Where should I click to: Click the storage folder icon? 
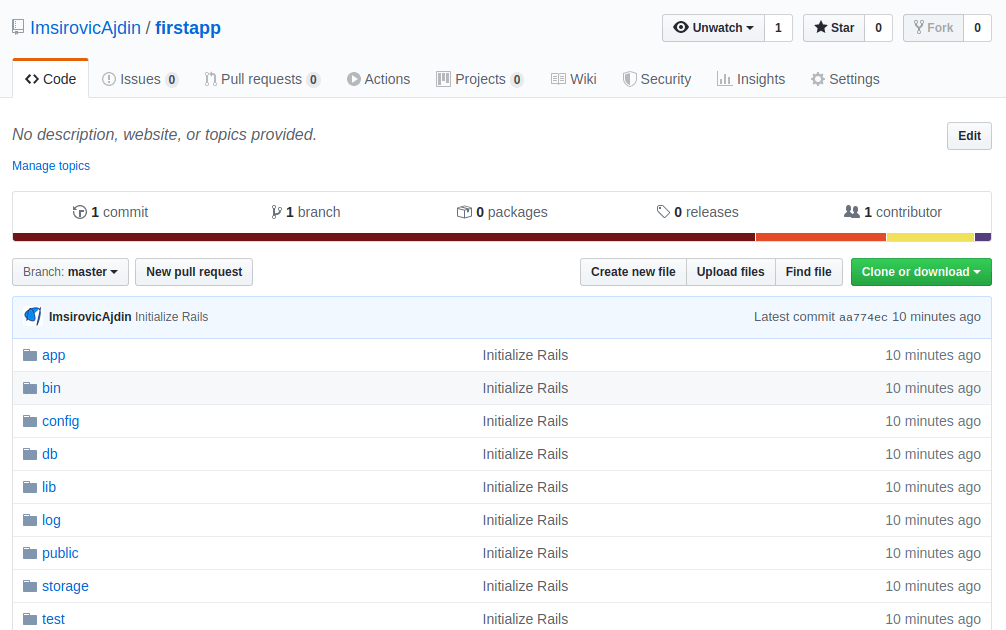tap(30, 586)
